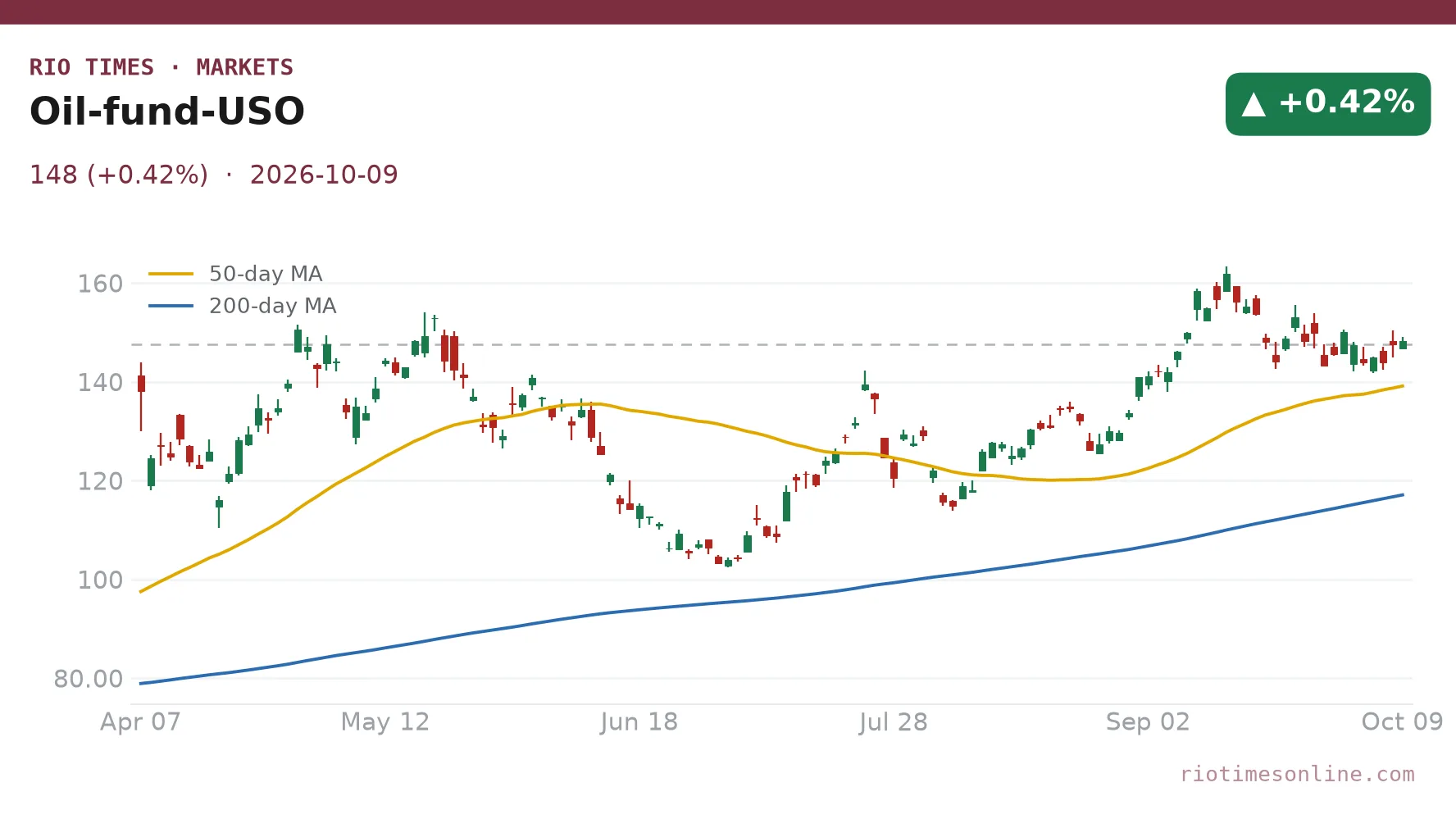This screenshot has height=819, width=1456.
Task: Click the Apr 07 date axis label
Action: [x=140, y=721]
